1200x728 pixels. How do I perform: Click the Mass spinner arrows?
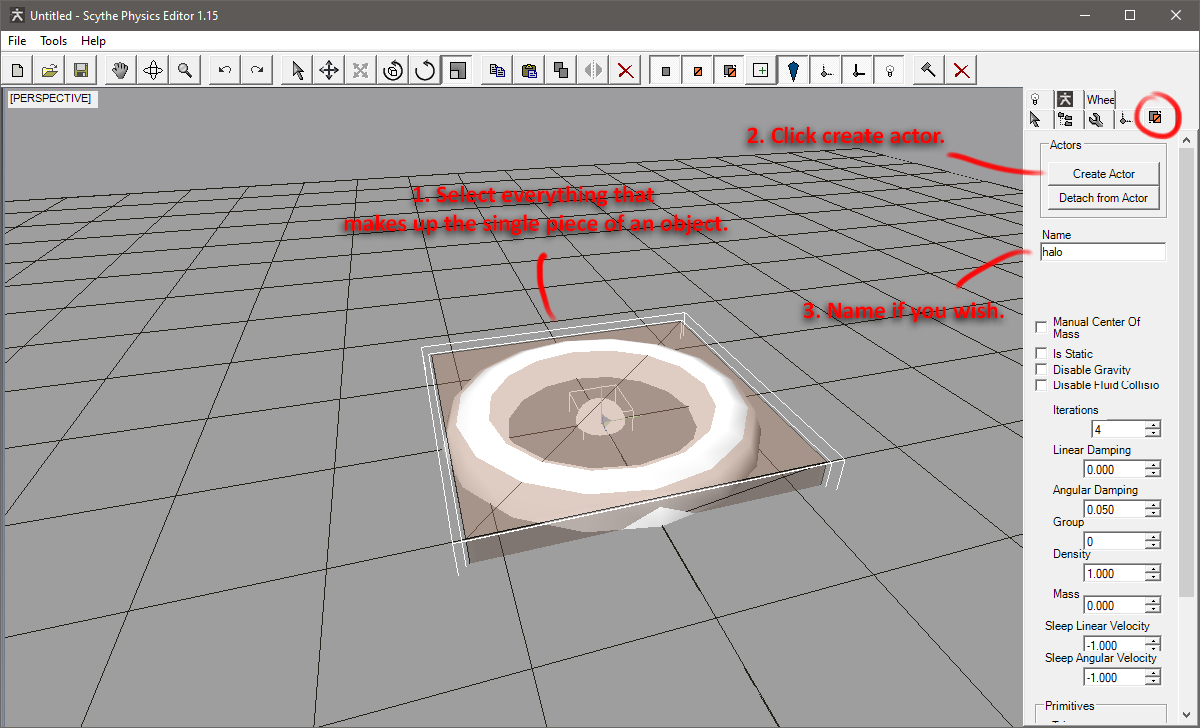point(1153,605)
